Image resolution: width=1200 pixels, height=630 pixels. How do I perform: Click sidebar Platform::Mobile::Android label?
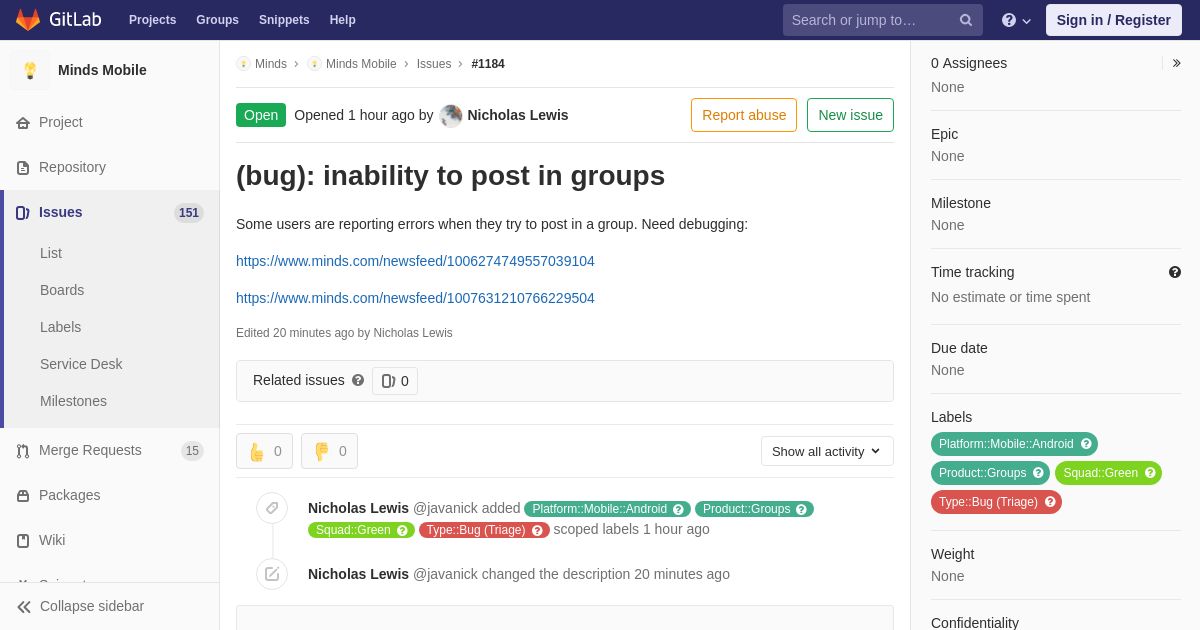click(x=1006, y=444)
